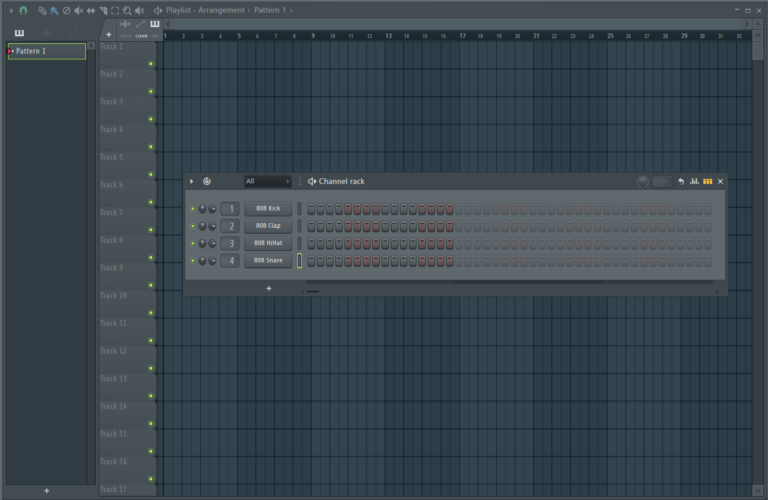This screenshot has height=500, width=768.
Task: Select the Draw pencil tool
Action: 43,10
